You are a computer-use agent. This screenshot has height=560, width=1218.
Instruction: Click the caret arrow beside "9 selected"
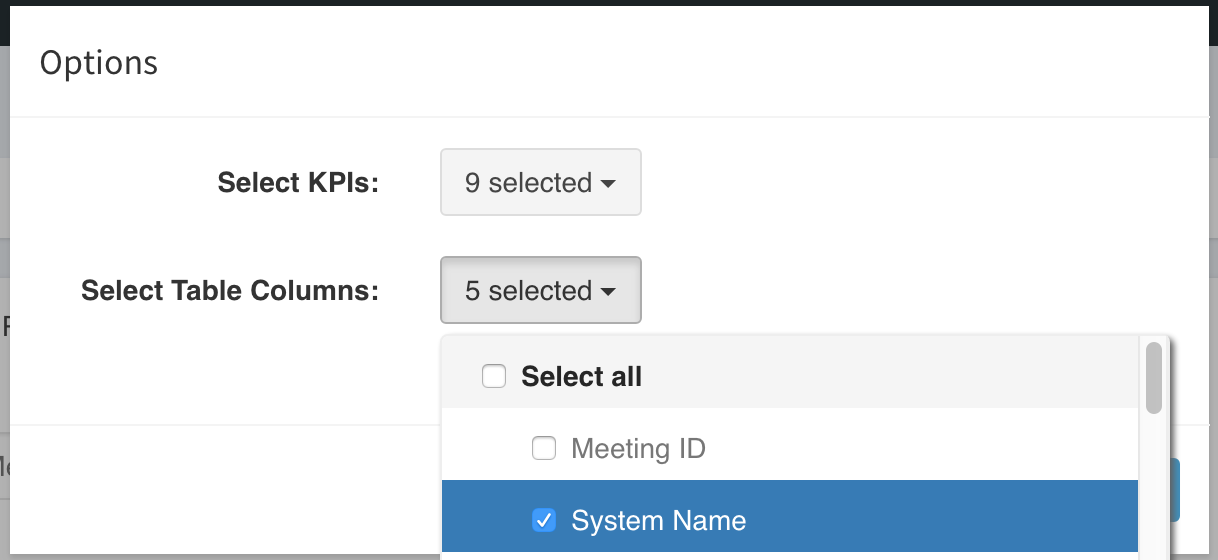point(608,184)
